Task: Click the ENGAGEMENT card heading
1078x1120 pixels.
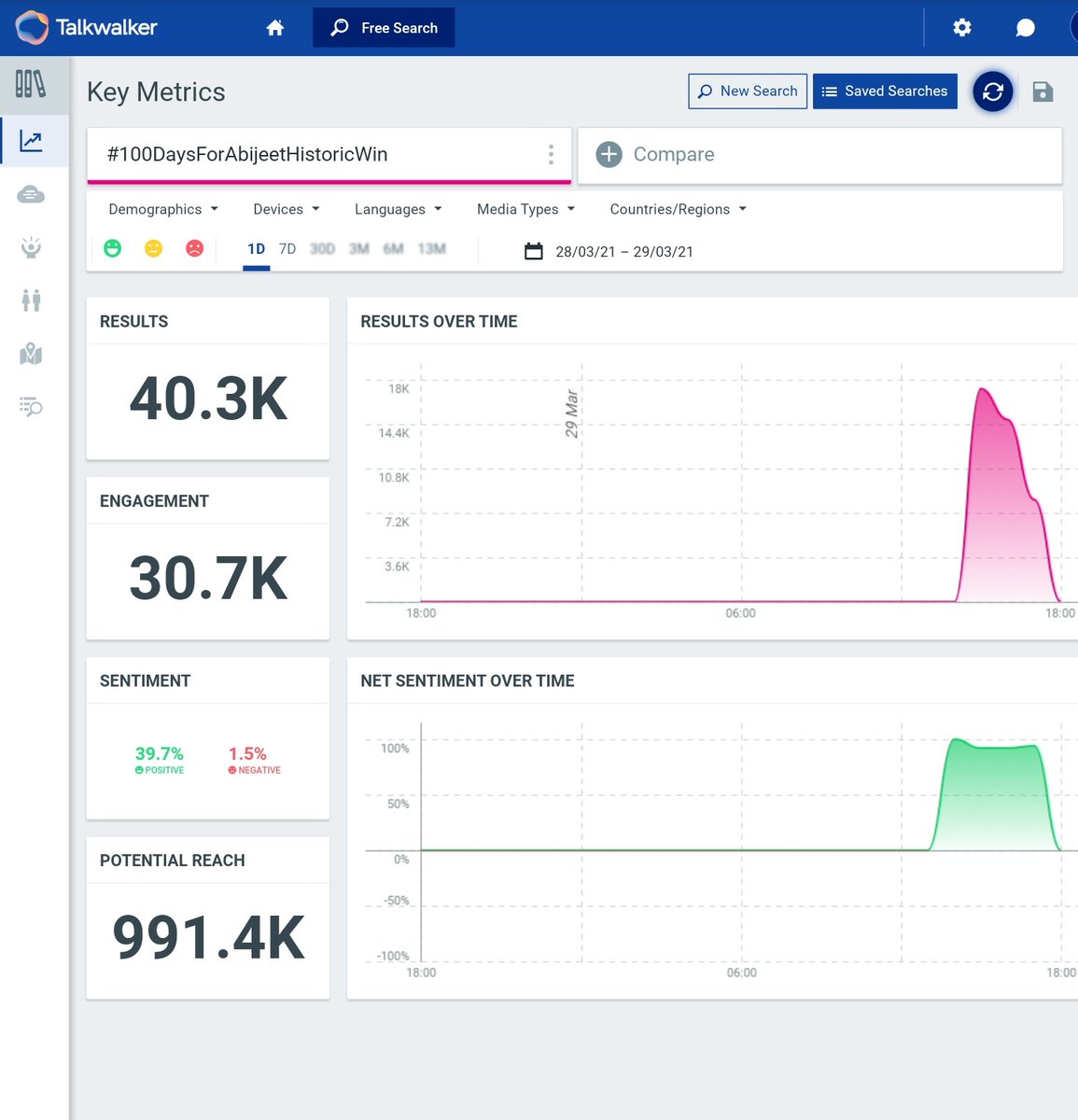Action: pyautogui.click(x=154, y=501)
